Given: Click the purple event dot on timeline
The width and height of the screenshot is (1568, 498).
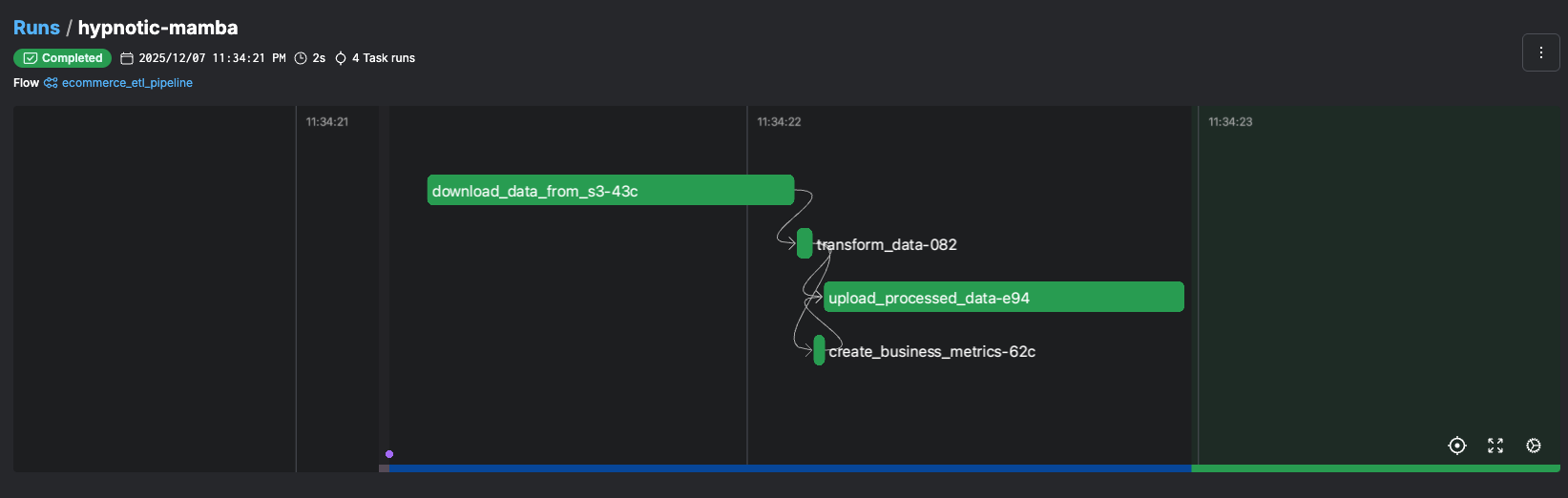Looking at the screenshot, I should point(389,454).
